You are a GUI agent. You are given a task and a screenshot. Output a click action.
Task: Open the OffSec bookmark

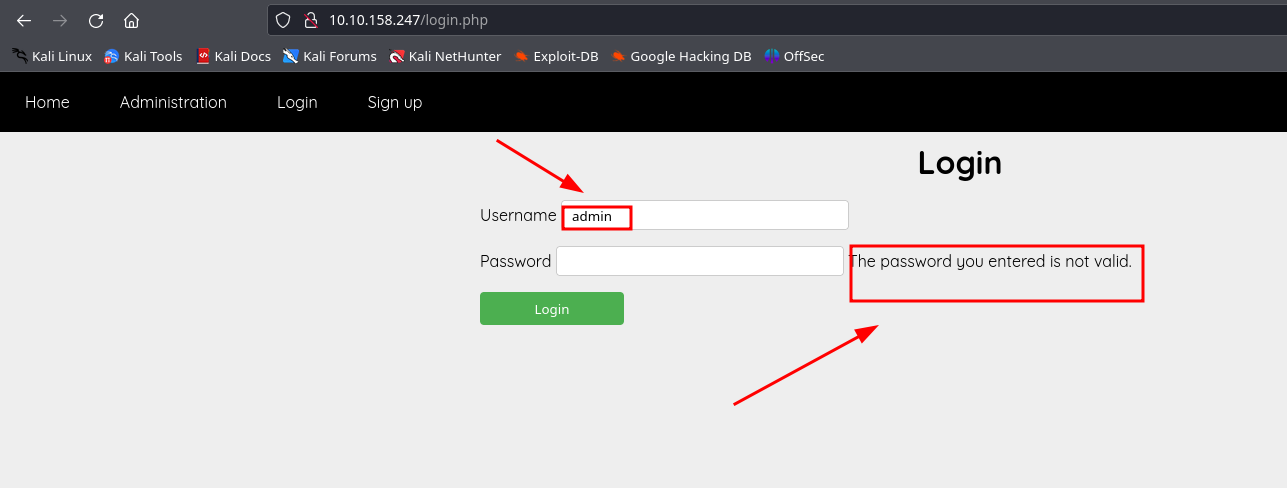coord(794,56)
